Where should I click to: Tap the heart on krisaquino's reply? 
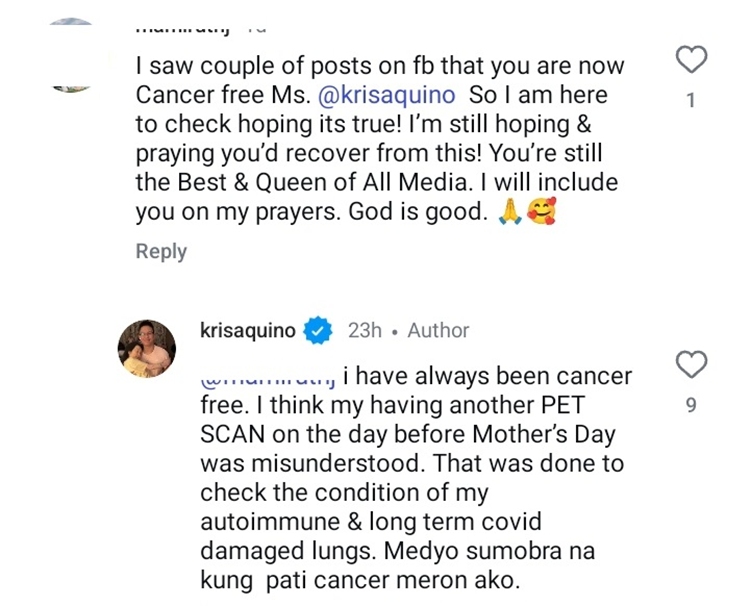click(x=691, y=365)
